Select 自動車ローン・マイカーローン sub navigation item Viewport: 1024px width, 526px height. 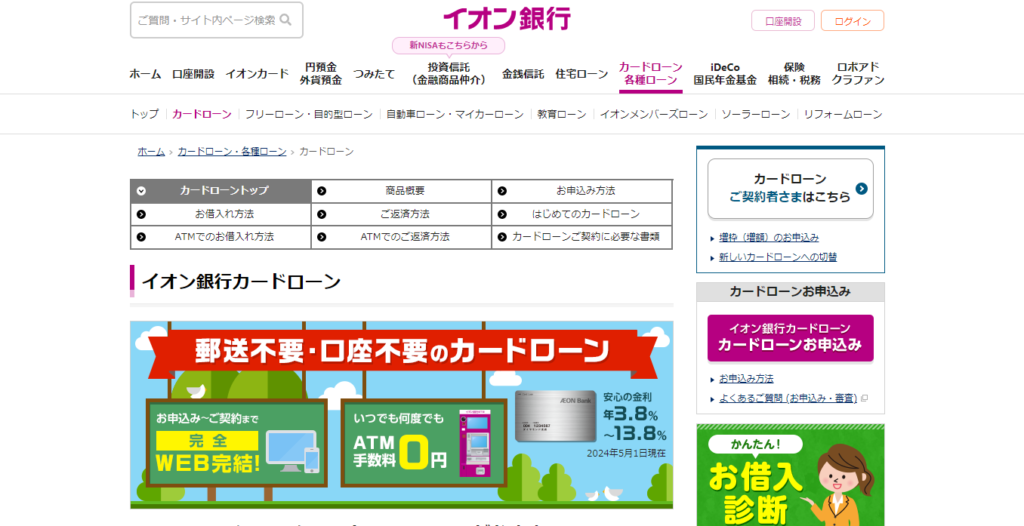(x=455, y=114)
